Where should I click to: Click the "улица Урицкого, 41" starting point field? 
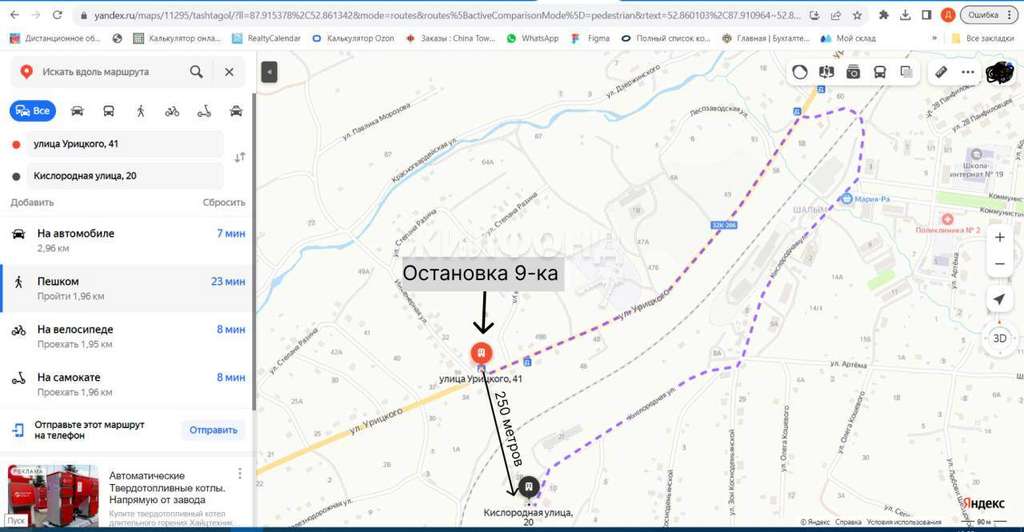(120, 144)
